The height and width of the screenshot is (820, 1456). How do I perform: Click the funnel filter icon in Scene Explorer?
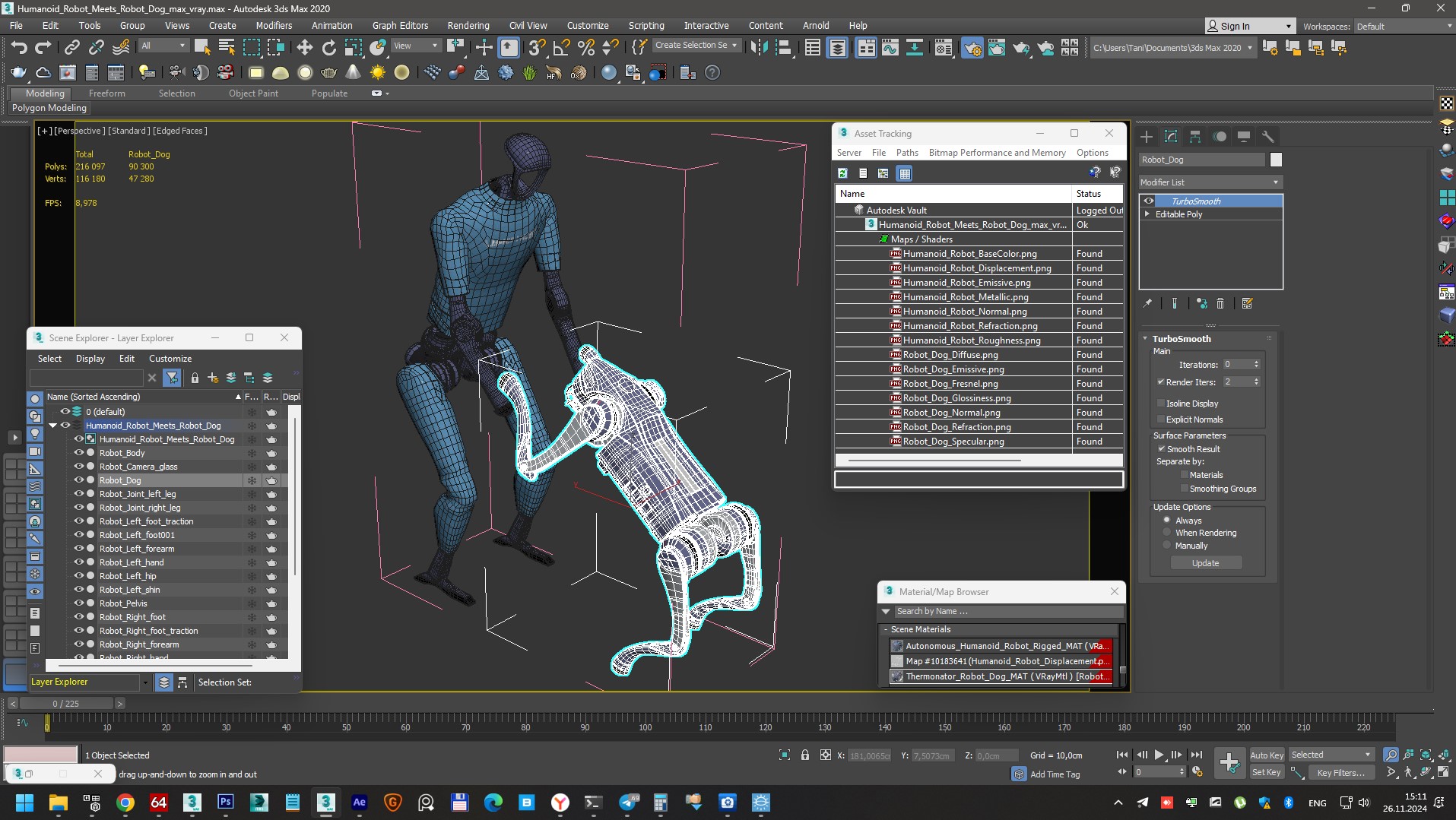pos(172,378)
